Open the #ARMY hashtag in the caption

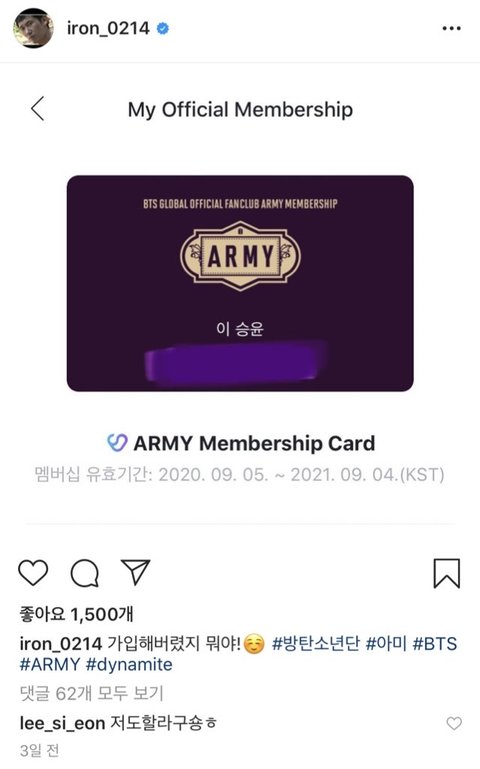pos(50,665)
